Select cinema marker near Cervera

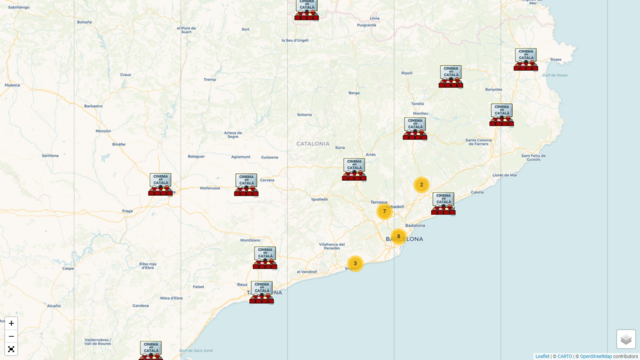(246, 185)
